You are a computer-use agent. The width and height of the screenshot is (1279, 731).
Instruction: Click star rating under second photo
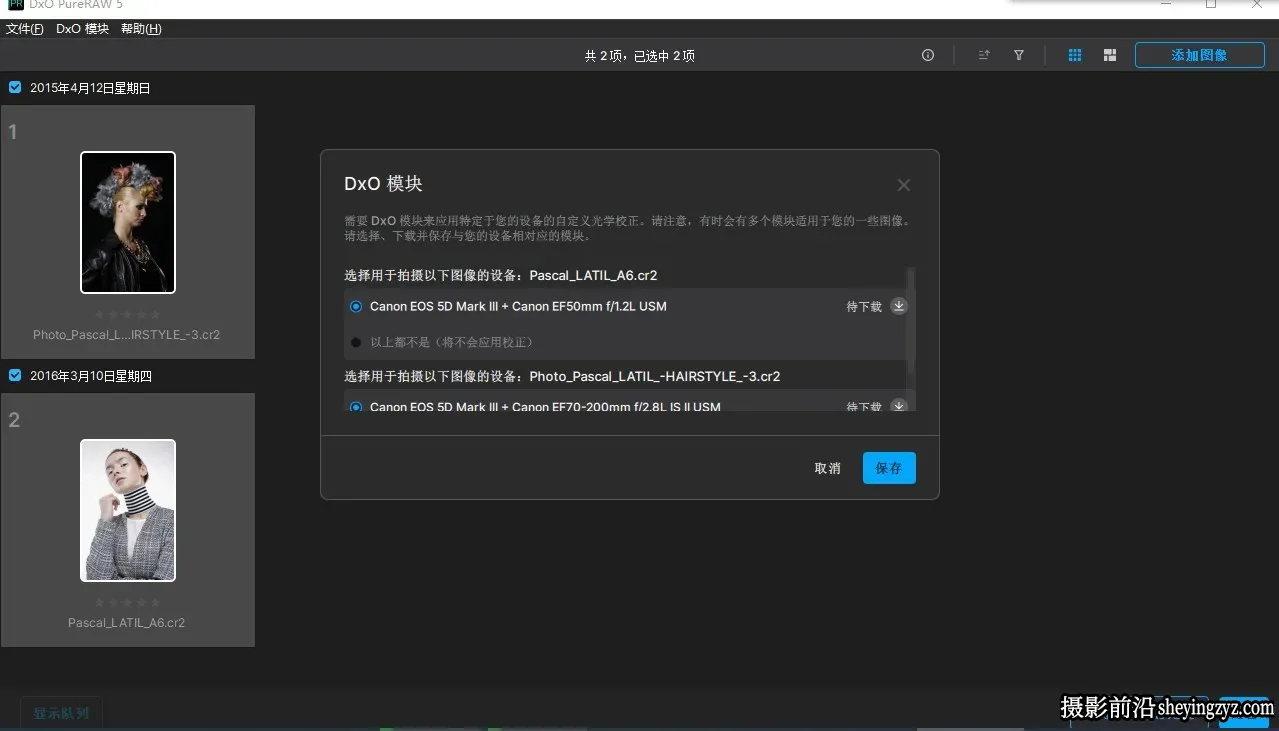(127, 602)
